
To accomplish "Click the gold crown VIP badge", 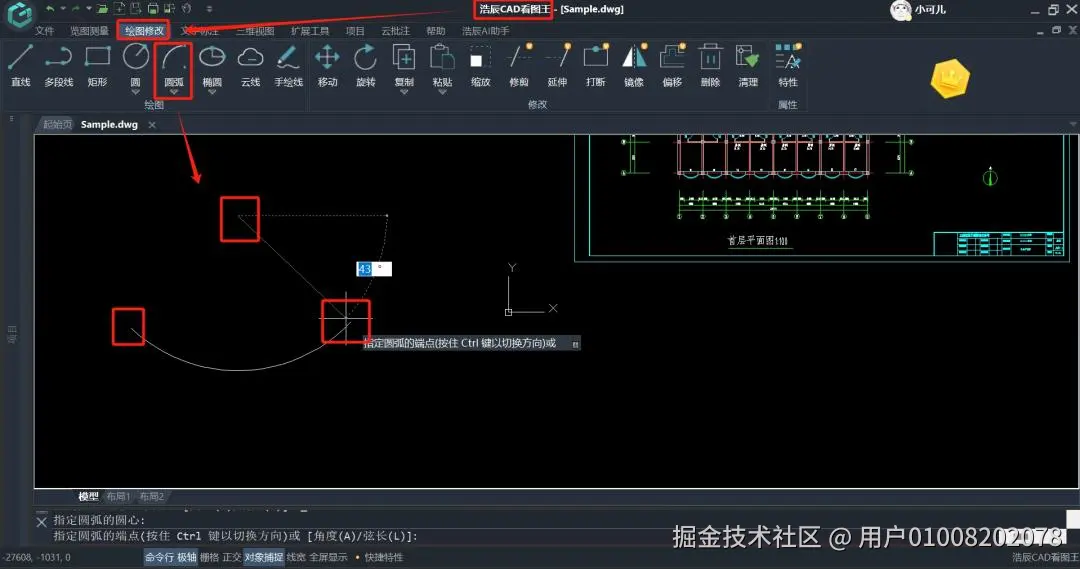I will [x=950, y=79].
